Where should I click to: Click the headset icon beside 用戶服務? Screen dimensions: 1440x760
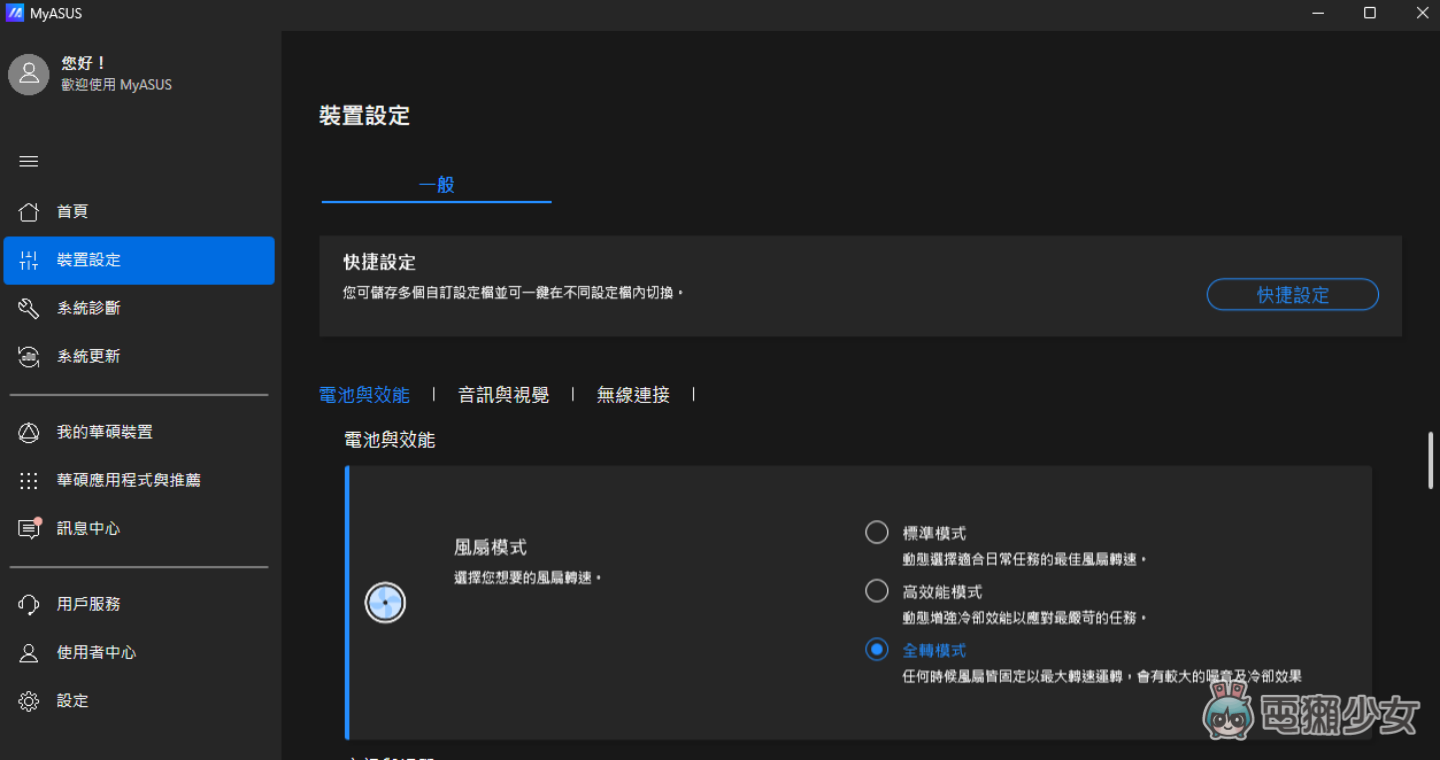(x=29, y=604)
